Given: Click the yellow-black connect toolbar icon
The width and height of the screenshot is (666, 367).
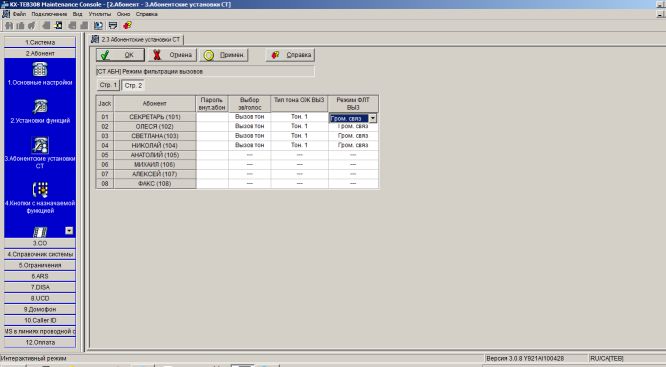Looking at the screenshot, I should point(59,25).
